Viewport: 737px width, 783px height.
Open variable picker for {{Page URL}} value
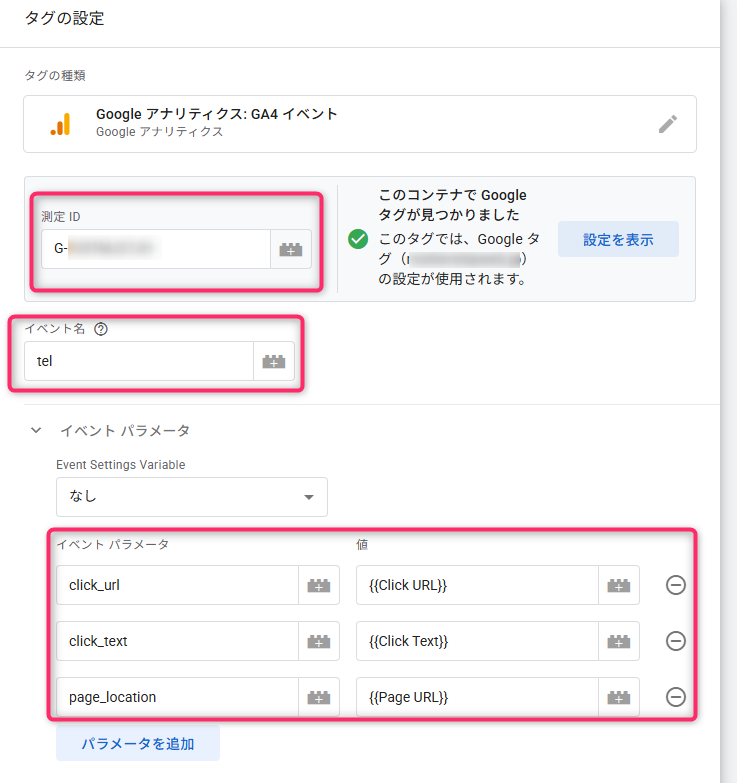click(x=618, y=698)
